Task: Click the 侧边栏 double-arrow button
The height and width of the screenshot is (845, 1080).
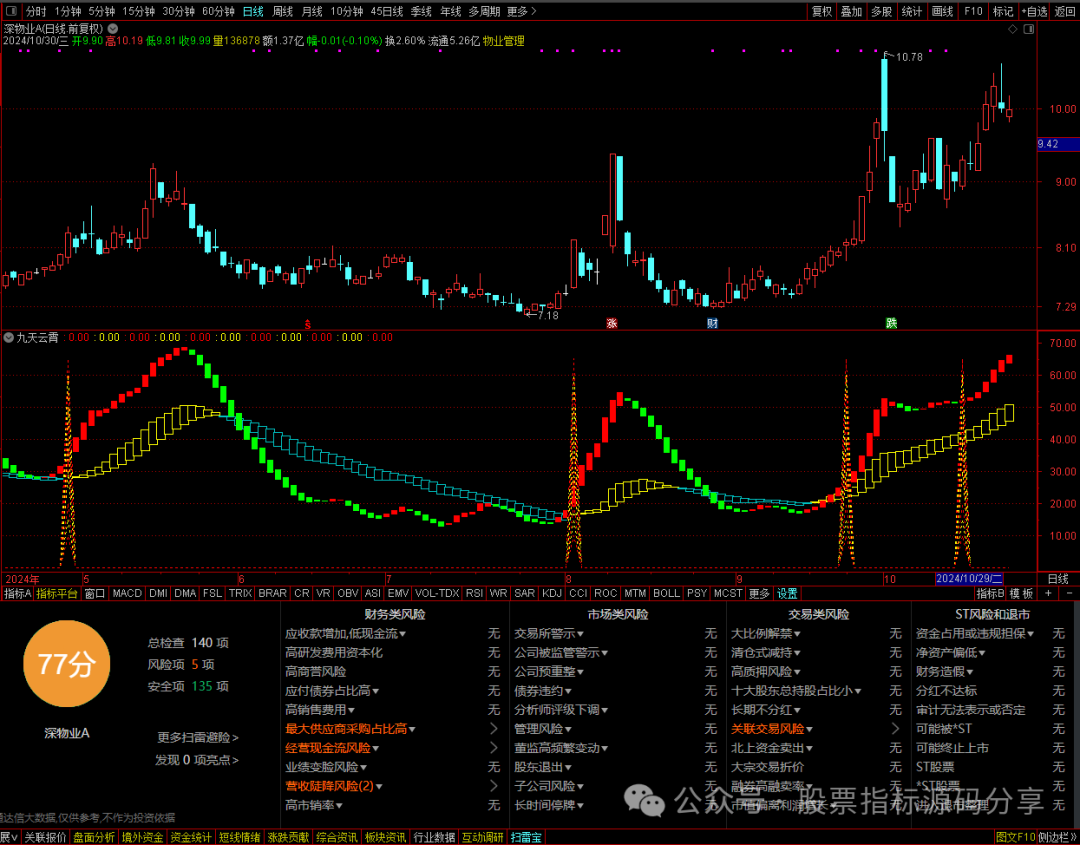Action: 1057,837
